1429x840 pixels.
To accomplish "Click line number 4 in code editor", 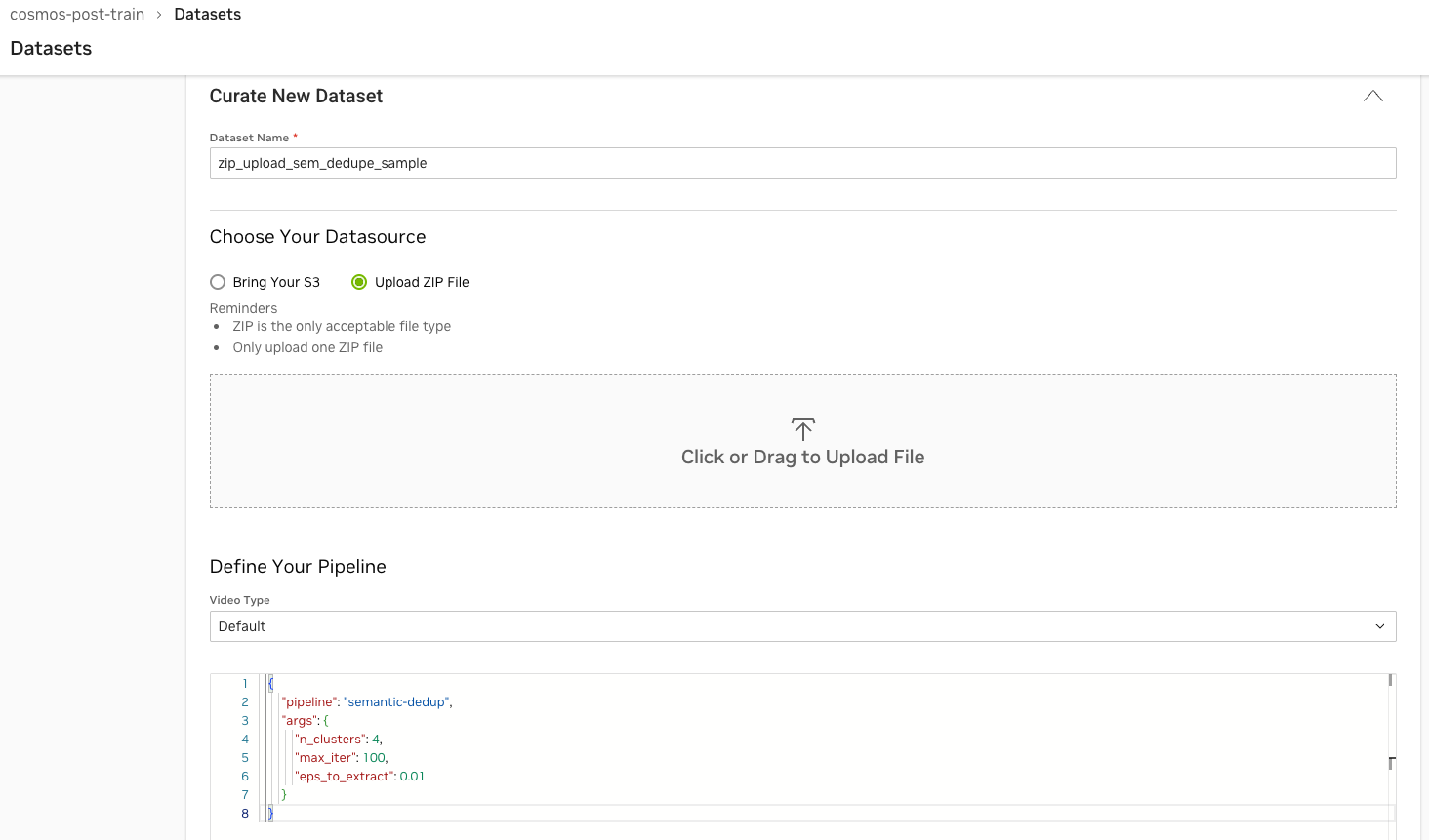I will [245, 739].
